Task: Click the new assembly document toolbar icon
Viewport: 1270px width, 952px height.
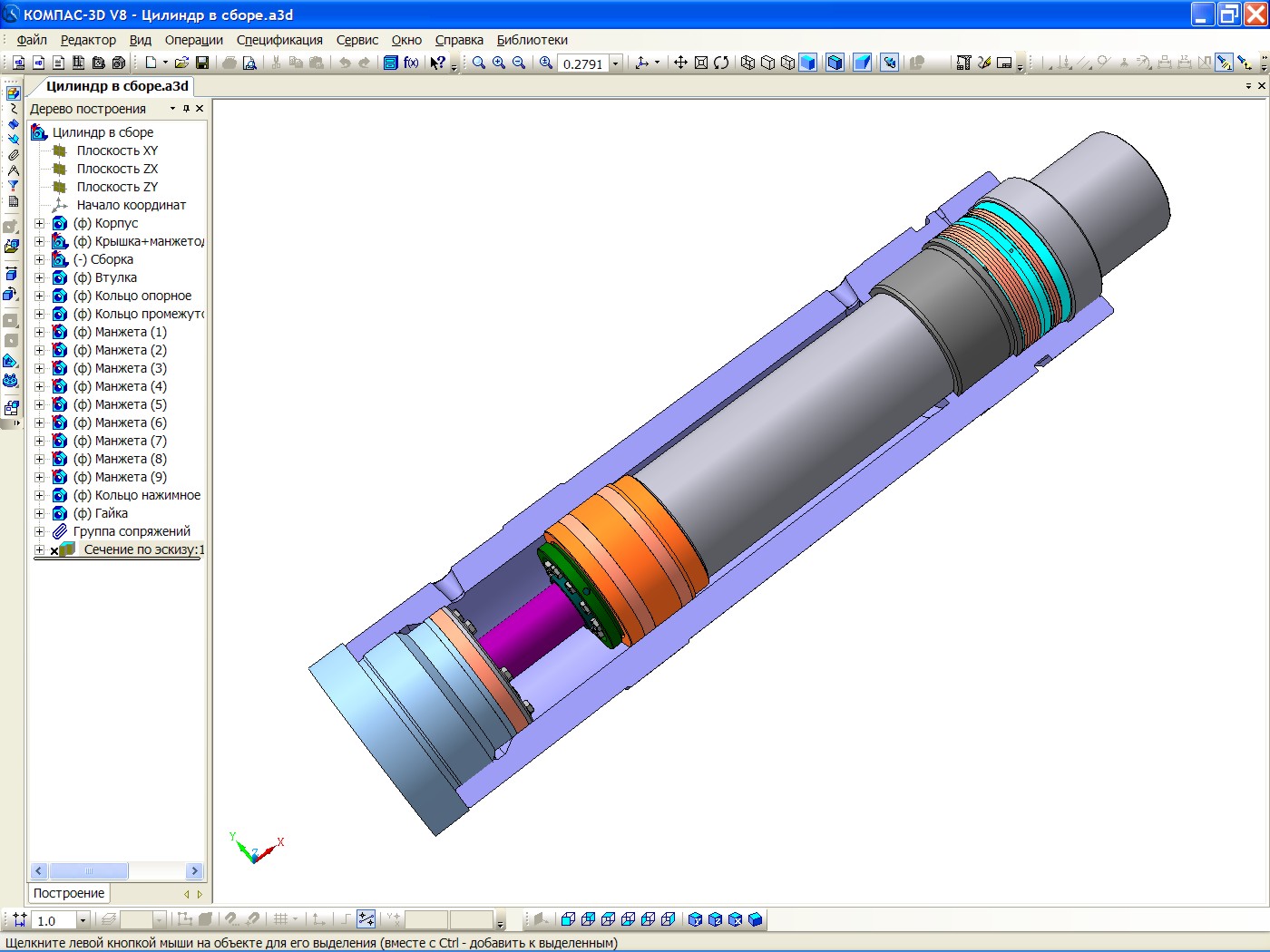Action: [98, 63]
